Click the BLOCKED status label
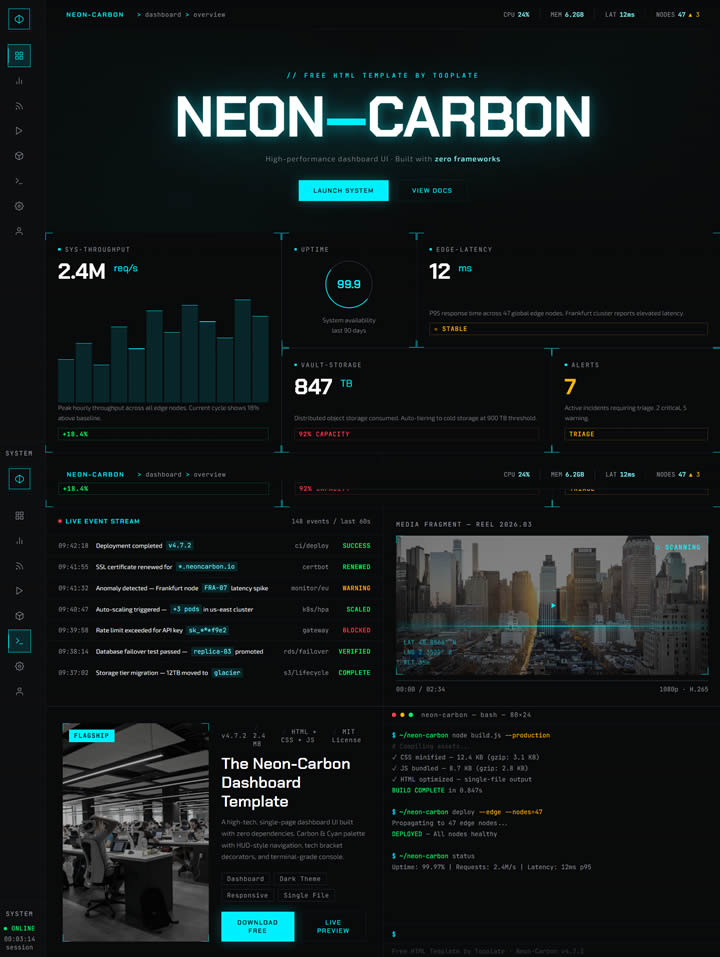This screenshot has width=720, height=957. (x=356, y=630)
